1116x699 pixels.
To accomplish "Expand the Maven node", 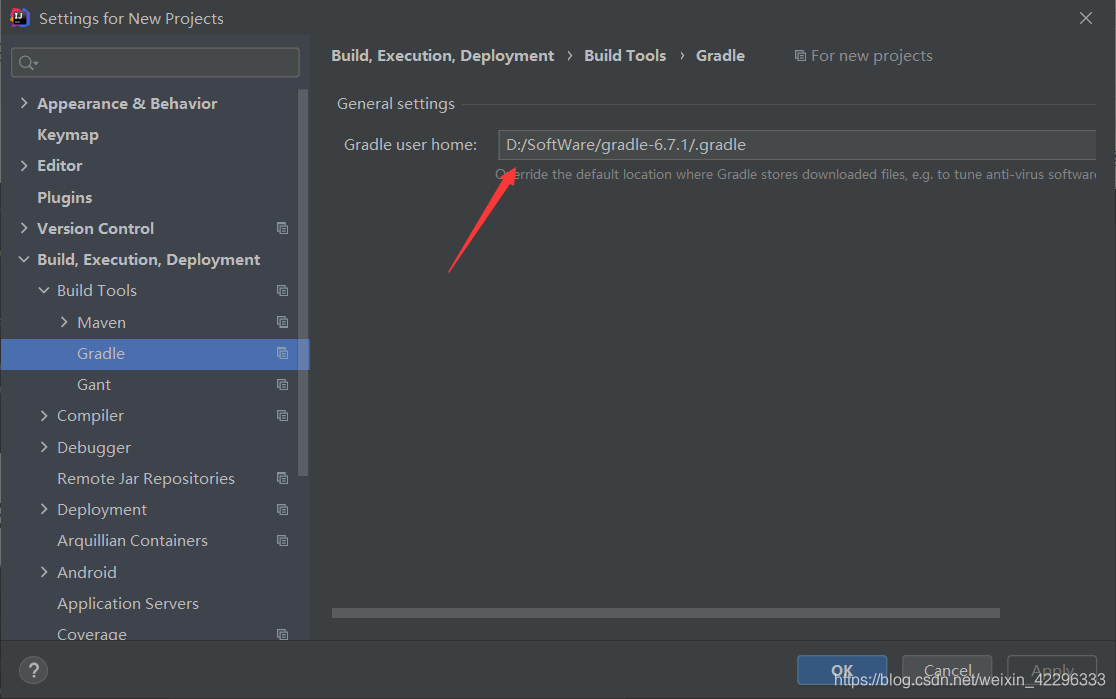I will click(x=64, y=322).
